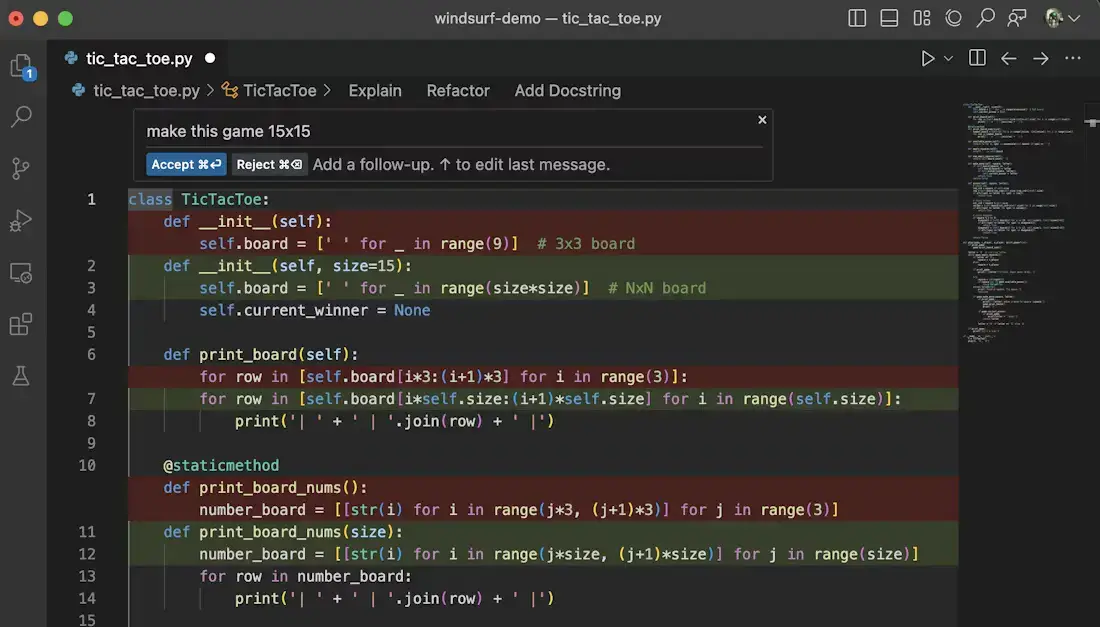This screenshot has width=1100, height=627.
Task: Toggle the split editor layout
Action: pyautogui.click(x=976, y=57)
